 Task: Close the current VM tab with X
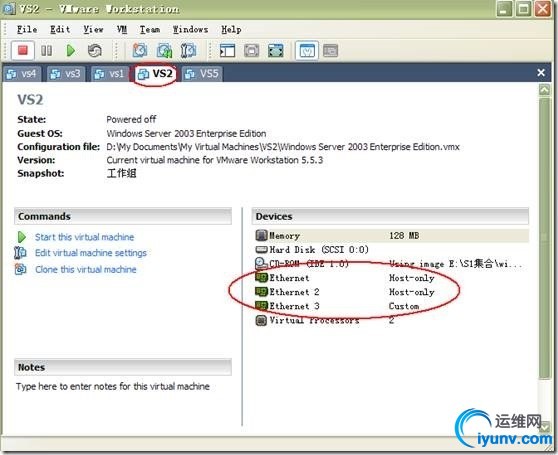(541, 73)
